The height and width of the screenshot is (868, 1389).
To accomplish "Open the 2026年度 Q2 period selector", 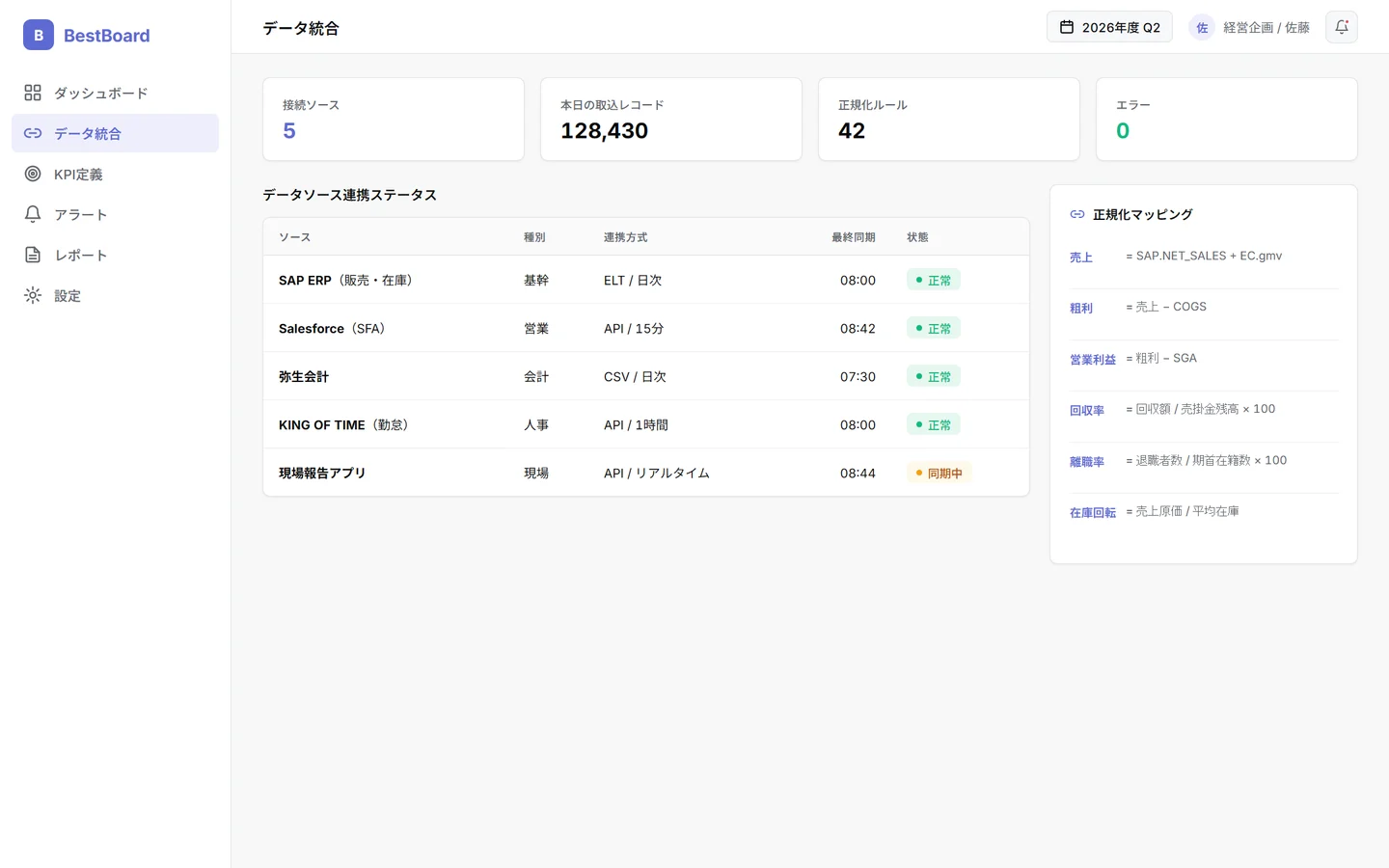I will (x=1109, y=27).
